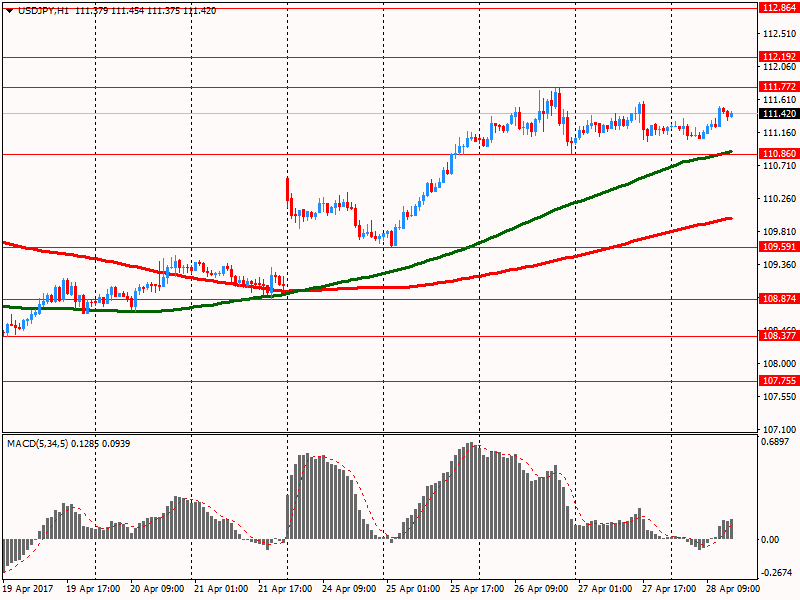Click the red moving average line end

(x=731, y=218)
